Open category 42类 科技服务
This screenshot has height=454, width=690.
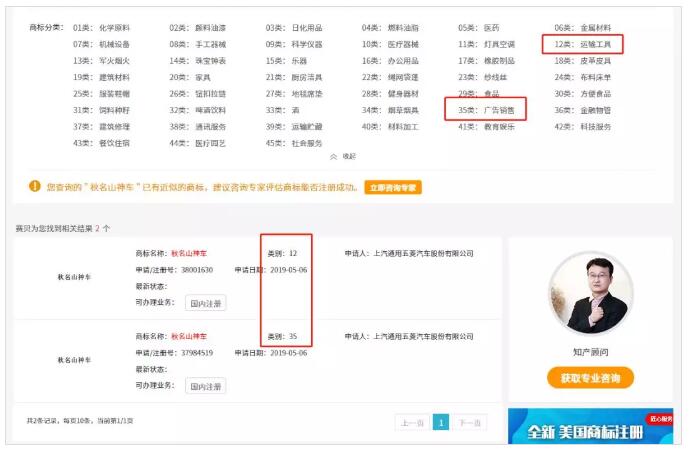click(x=583, y=127)
